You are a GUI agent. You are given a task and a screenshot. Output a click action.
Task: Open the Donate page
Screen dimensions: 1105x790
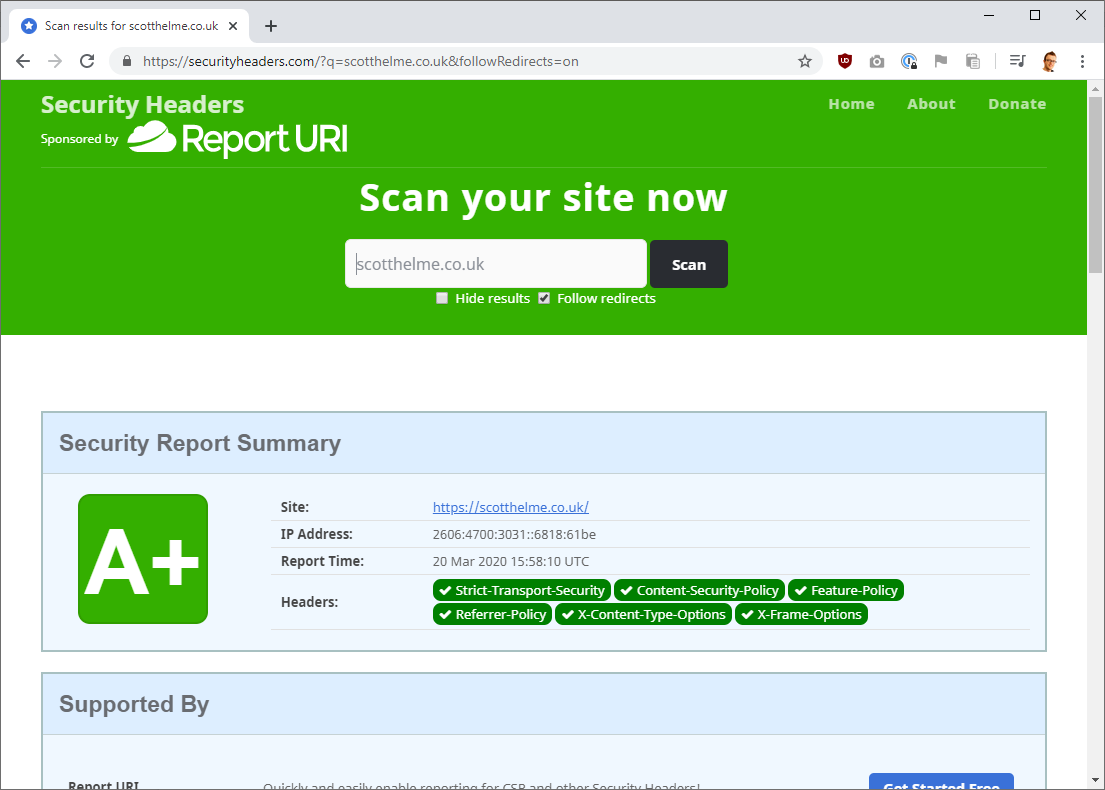1017,104
